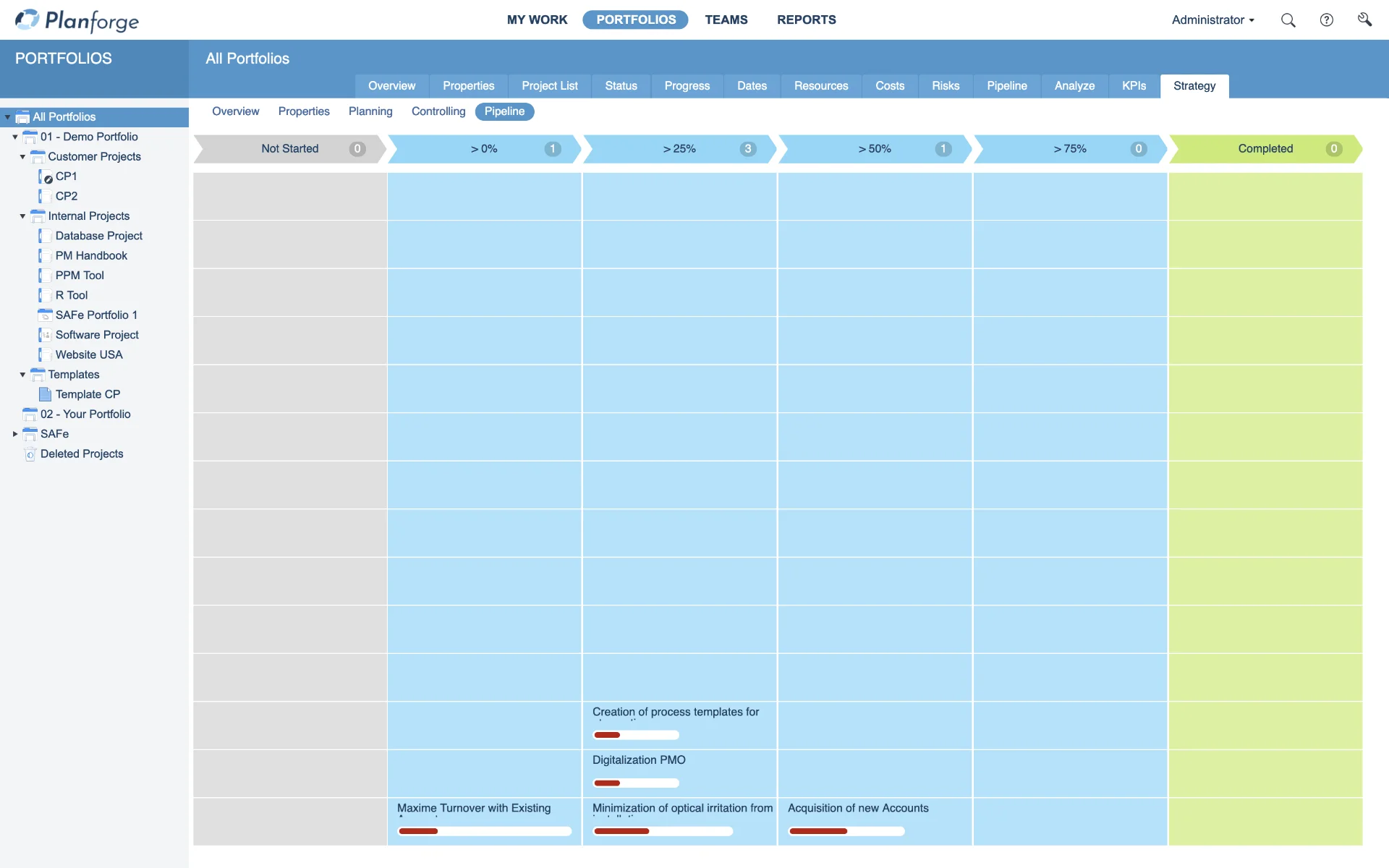Click the Pipeline pill button
Screen dimensions: 1389x868
point(504,111)
